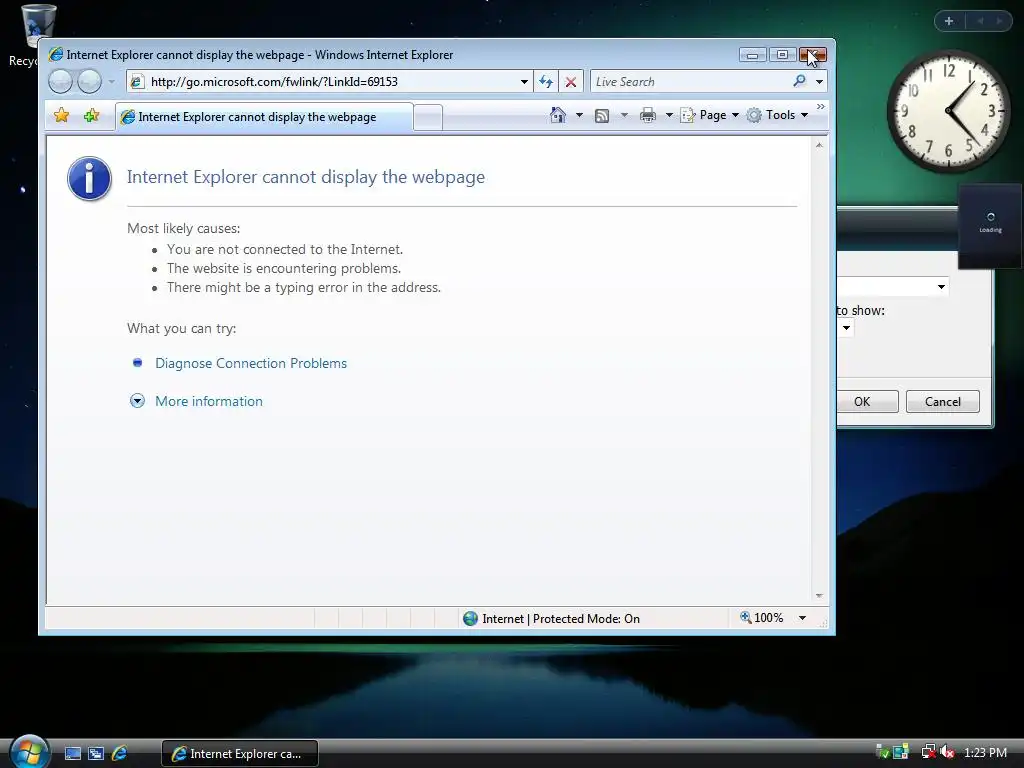Launch Internet Explorer from the Quick Launch
The width and height of the screenshot is (1024, 768).
[x=120, y=754]
